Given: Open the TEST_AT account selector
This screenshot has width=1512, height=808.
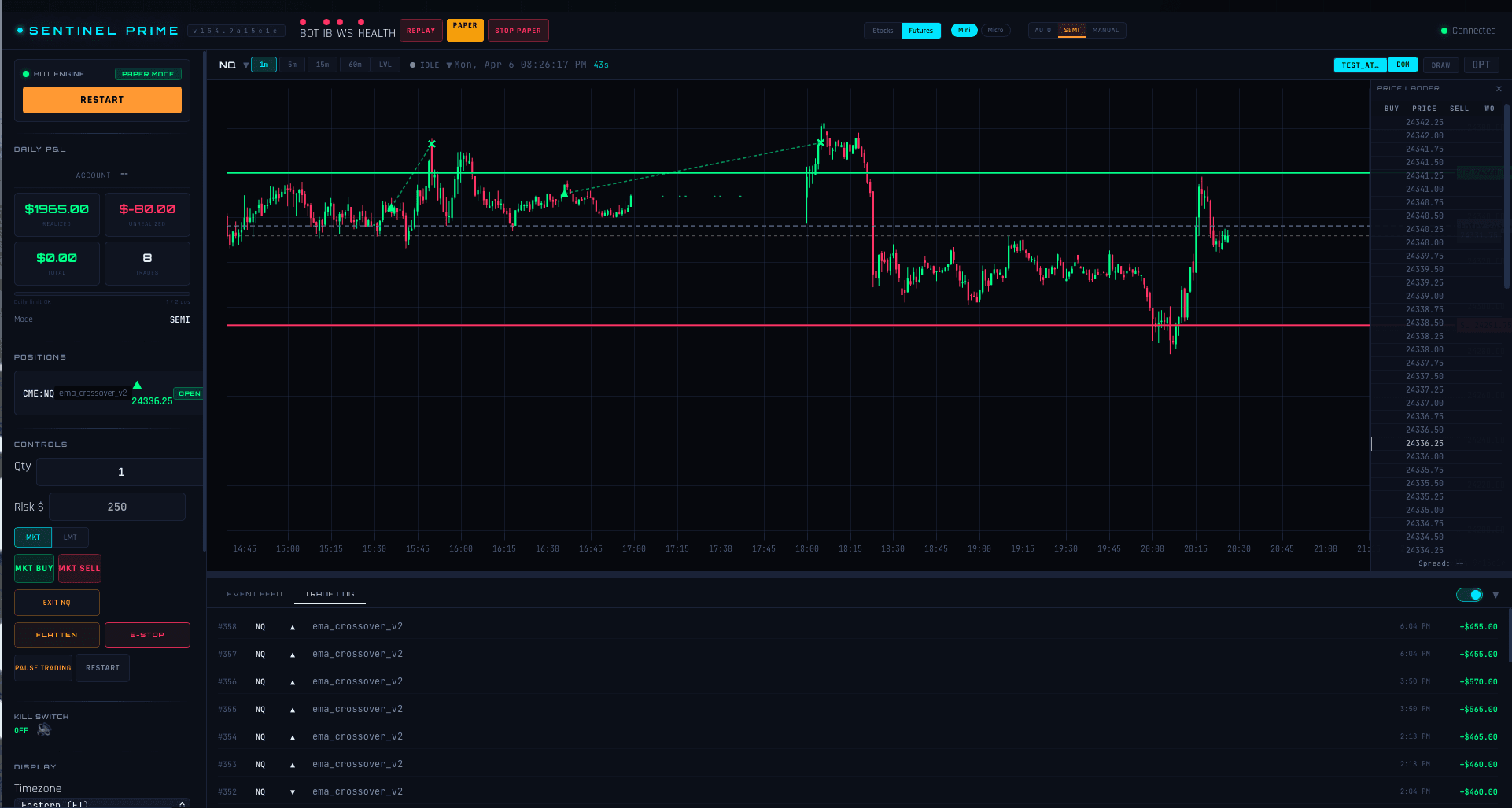Looking at the screenshot, I should pos(1360,65).
